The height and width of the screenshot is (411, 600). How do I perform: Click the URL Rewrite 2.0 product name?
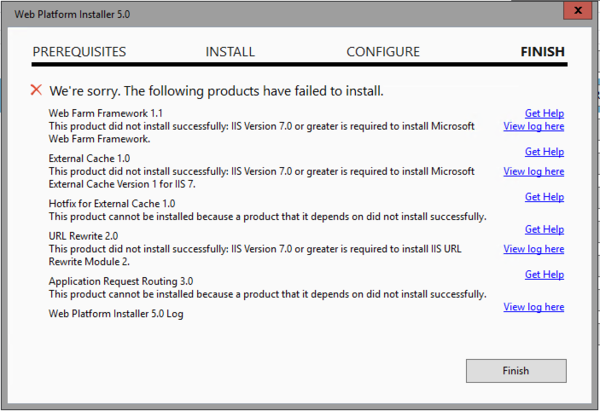click(x=83, y=236)
